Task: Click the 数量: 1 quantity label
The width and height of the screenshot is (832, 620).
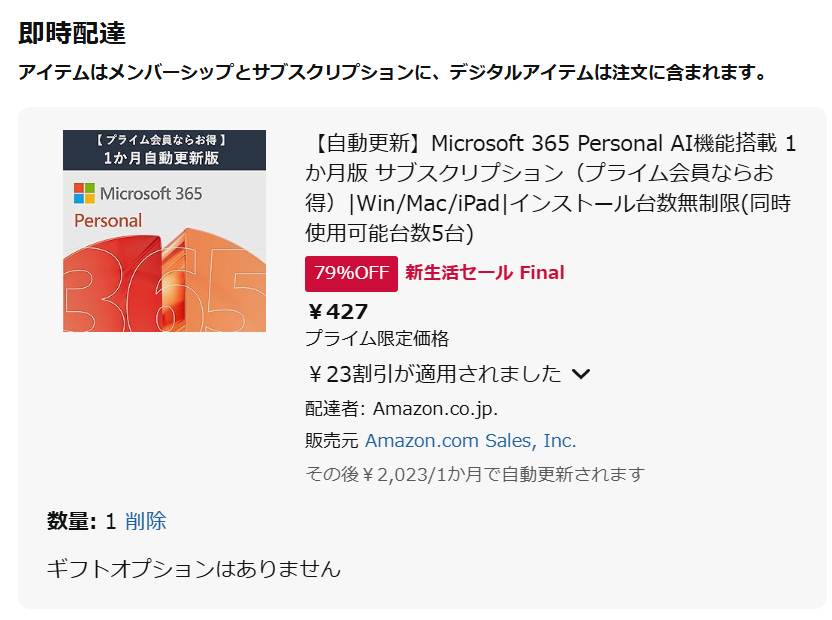Action: 82,521
